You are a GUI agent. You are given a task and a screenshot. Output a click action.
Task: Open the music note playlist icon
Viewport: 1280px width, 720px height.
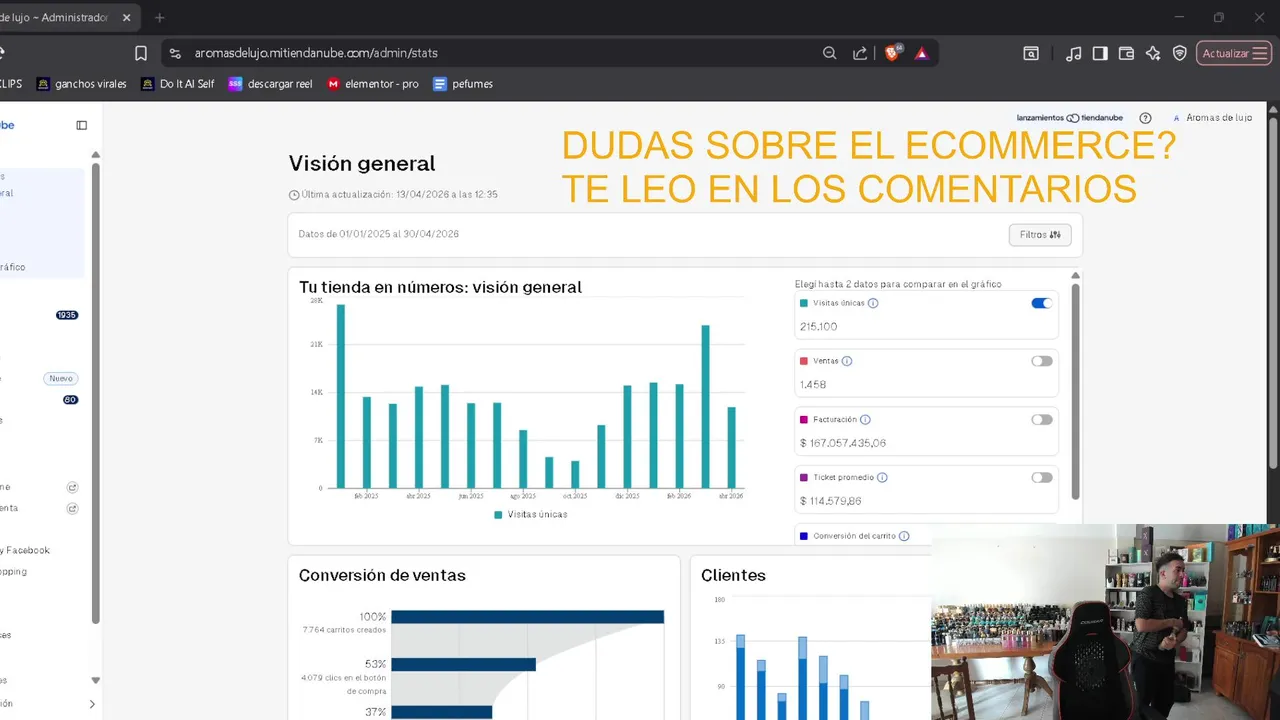[x=1074, y=53]
